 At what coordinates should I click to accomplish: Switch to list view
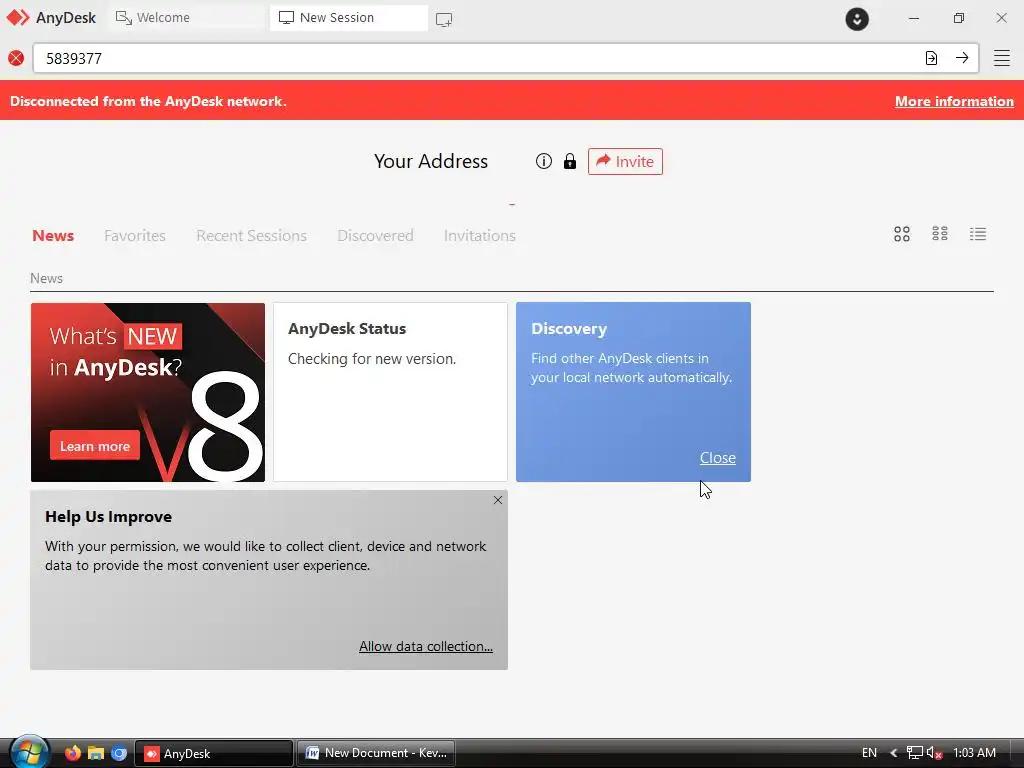coord(978,234)
